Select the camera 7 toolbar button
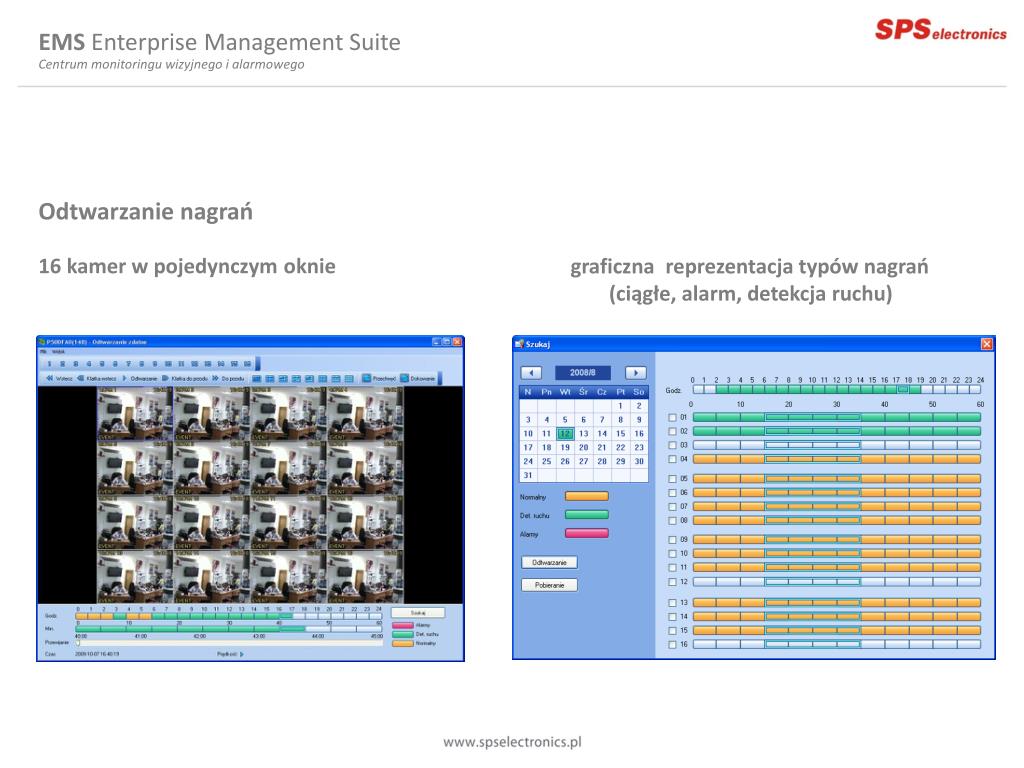 (129, 364)
